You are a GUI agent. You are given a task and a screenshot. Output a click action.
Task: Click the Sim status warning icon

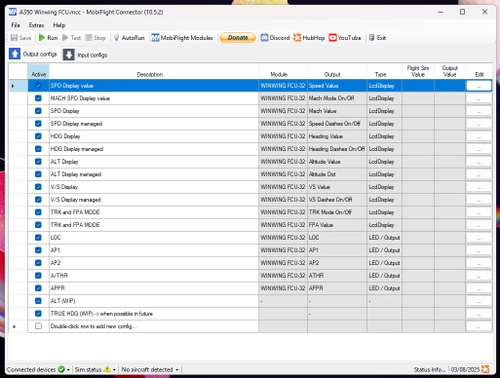click(x=107, y=369)
